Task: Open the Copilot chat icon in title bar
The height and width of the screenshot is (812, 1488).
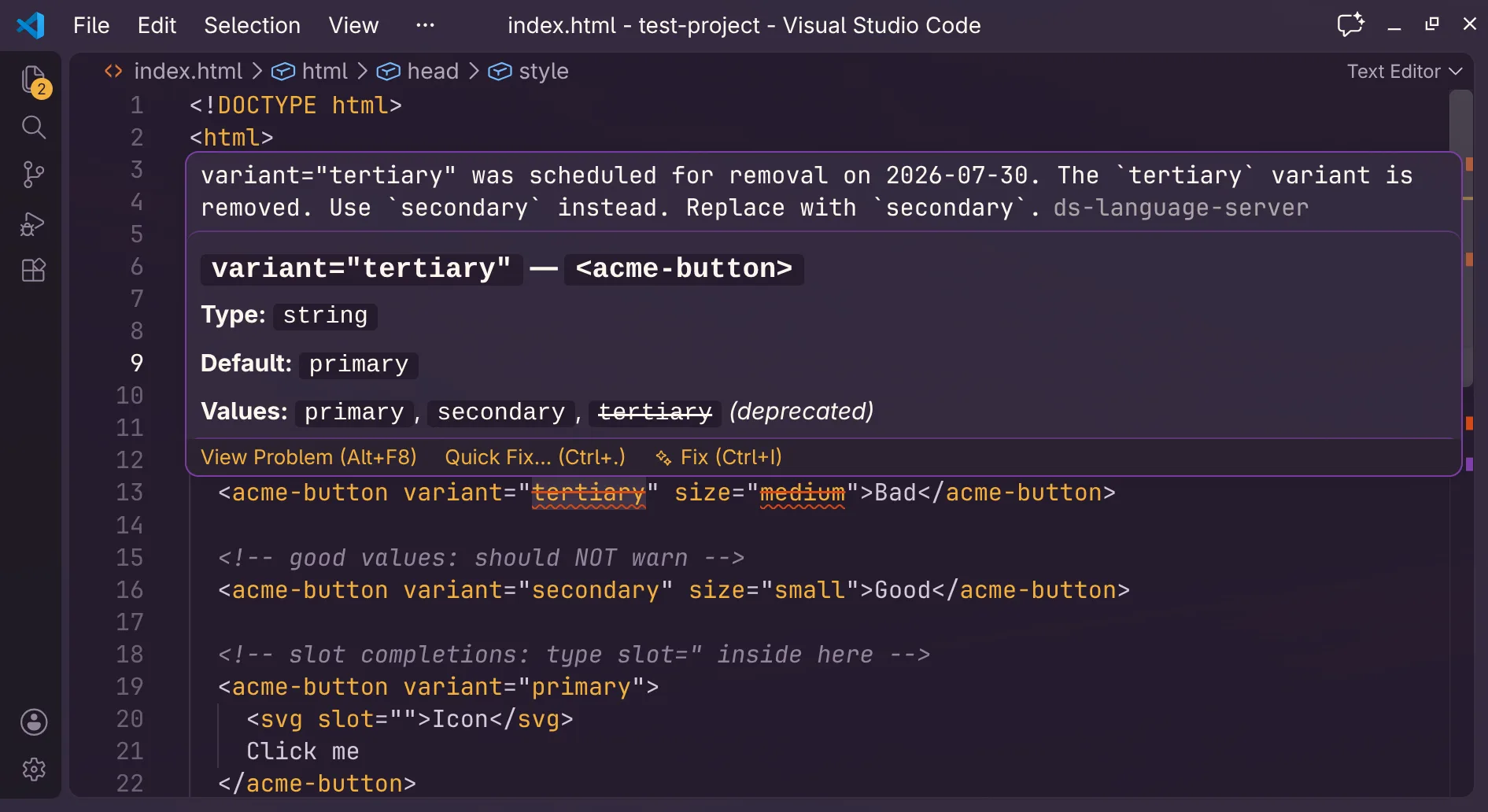Action: pyautogui.click(x=1350, y=25)
